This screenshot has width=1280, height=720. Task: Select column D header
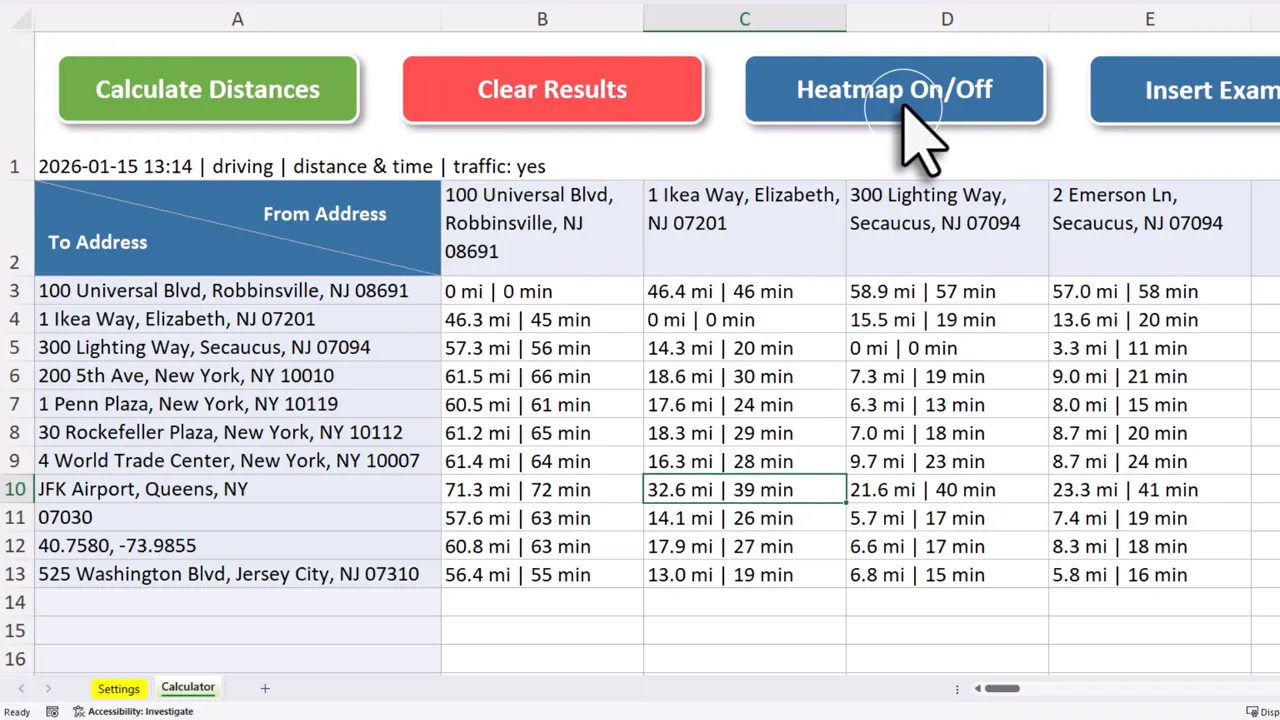point(947,19)
